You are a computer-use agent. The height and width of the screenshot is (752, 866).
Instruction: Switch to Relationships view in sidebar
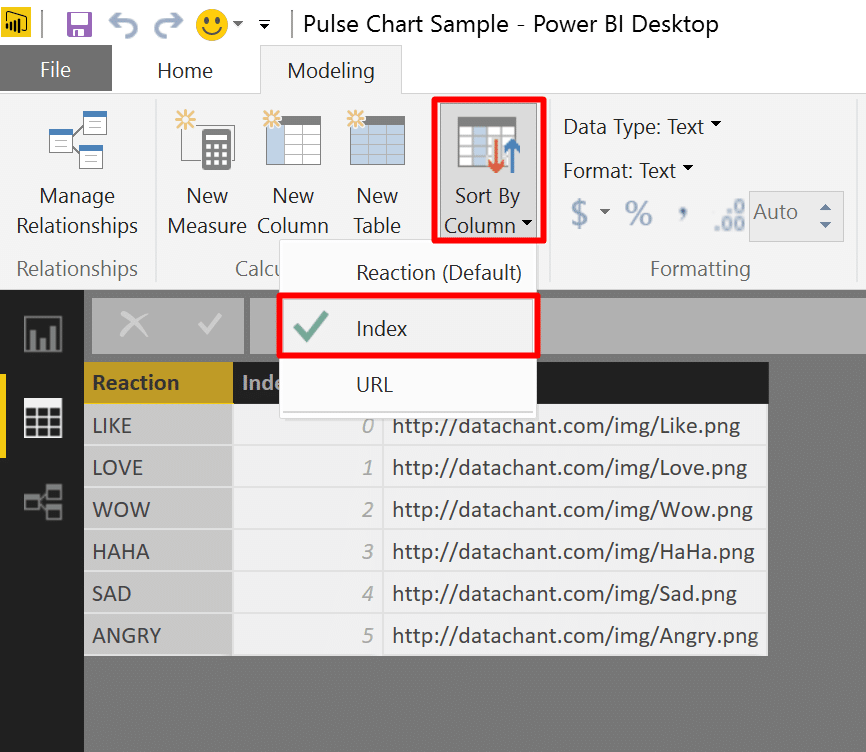(43, 502)
